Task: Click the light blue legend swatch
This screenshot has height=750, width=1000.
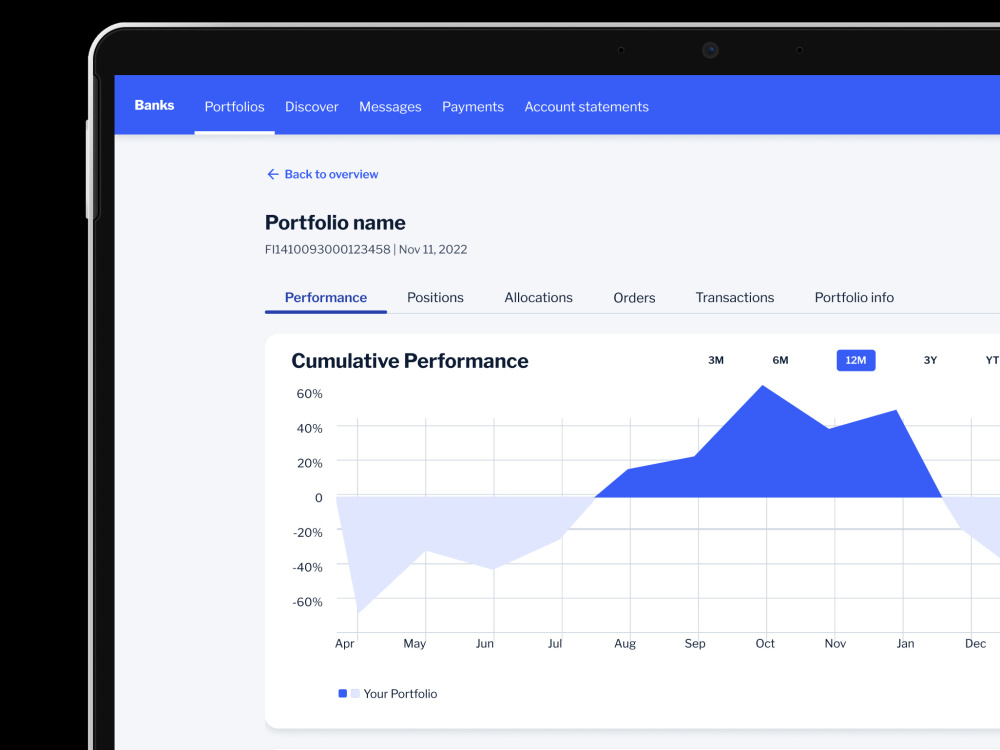Action: click(355, 693)
